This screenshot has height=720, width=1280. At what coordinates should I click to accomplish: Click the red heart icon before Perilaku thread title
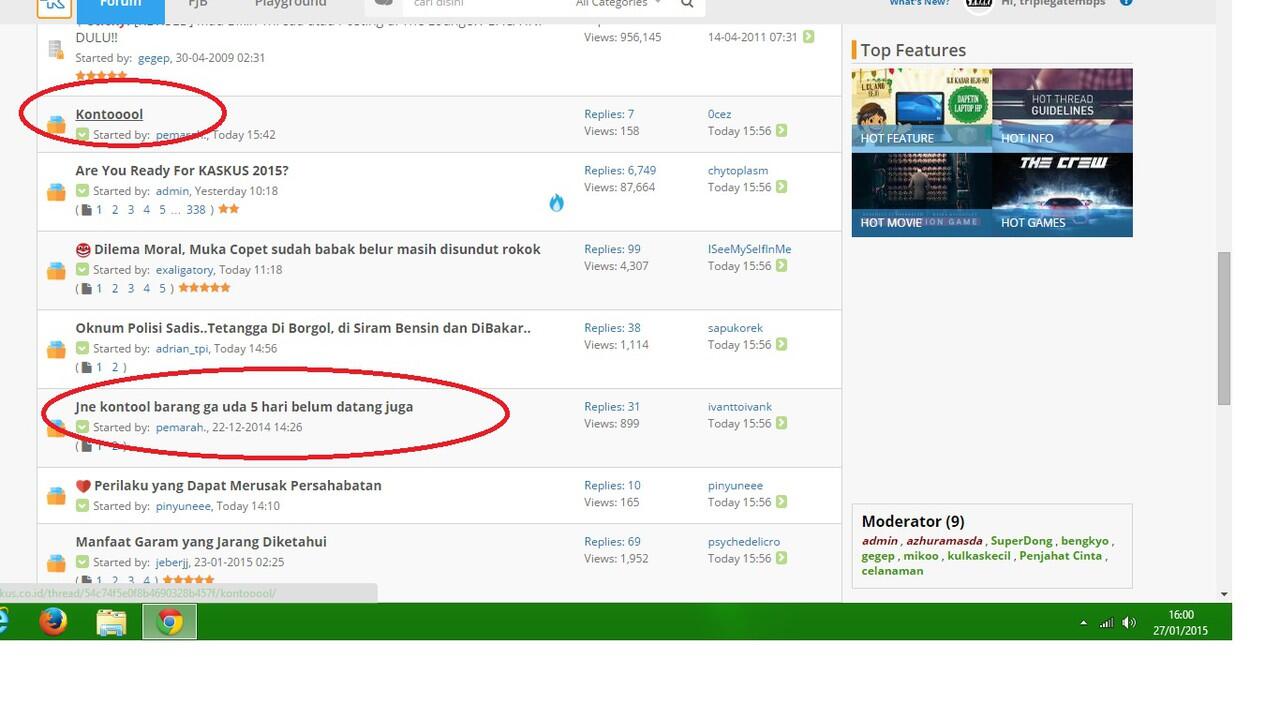point(83,486)
